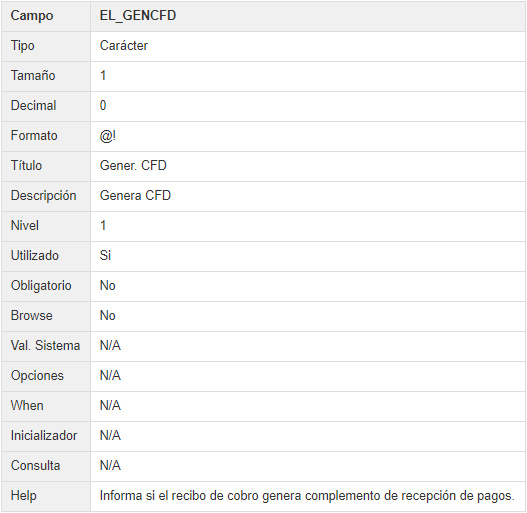Screen dimensions: 527x513
Task: Click the Opciones row label
Action: 37,376
